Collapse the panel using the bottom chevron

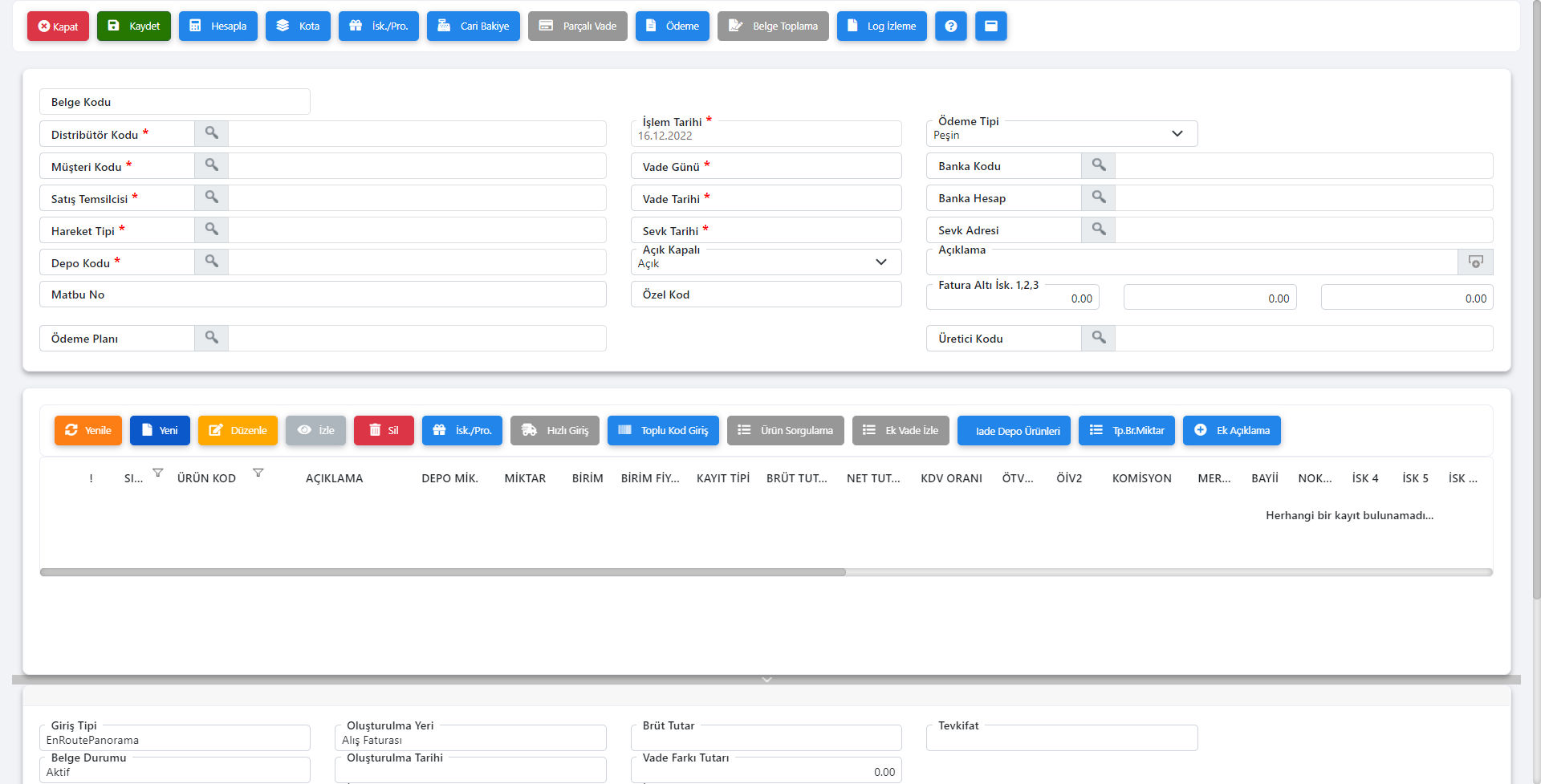(766, 680)
